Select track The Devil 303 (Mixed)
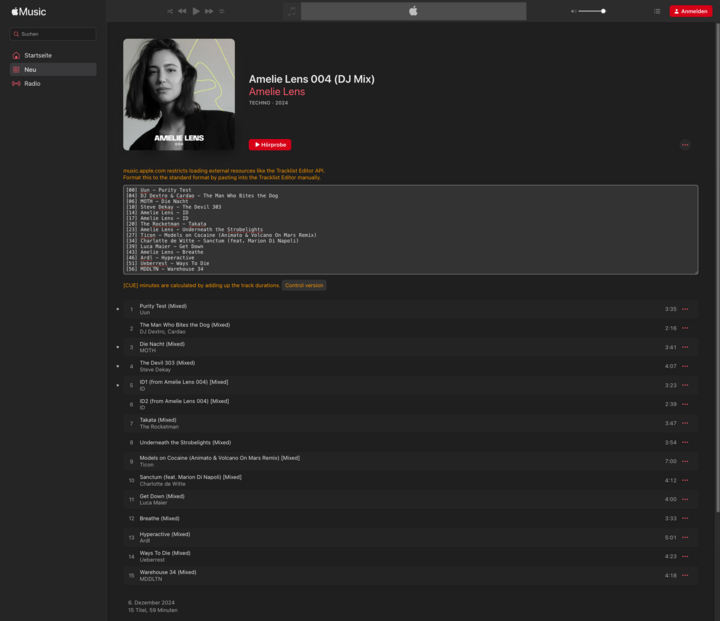This screenshot has width=720, height=621. (411, 366)
